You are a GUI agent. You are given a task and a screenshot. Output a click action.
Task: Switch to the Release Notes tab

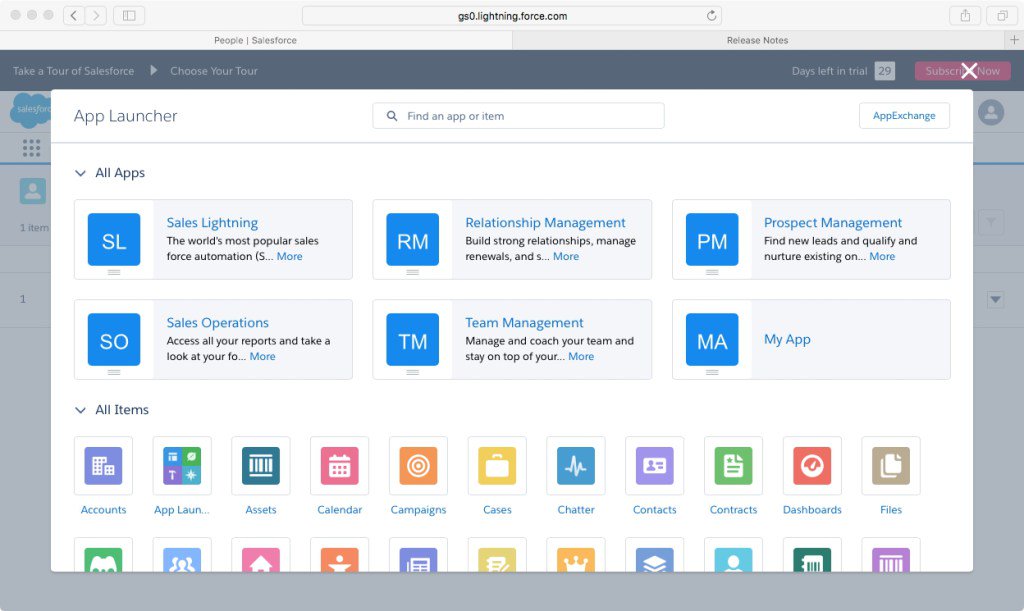(x=758, y=40)
